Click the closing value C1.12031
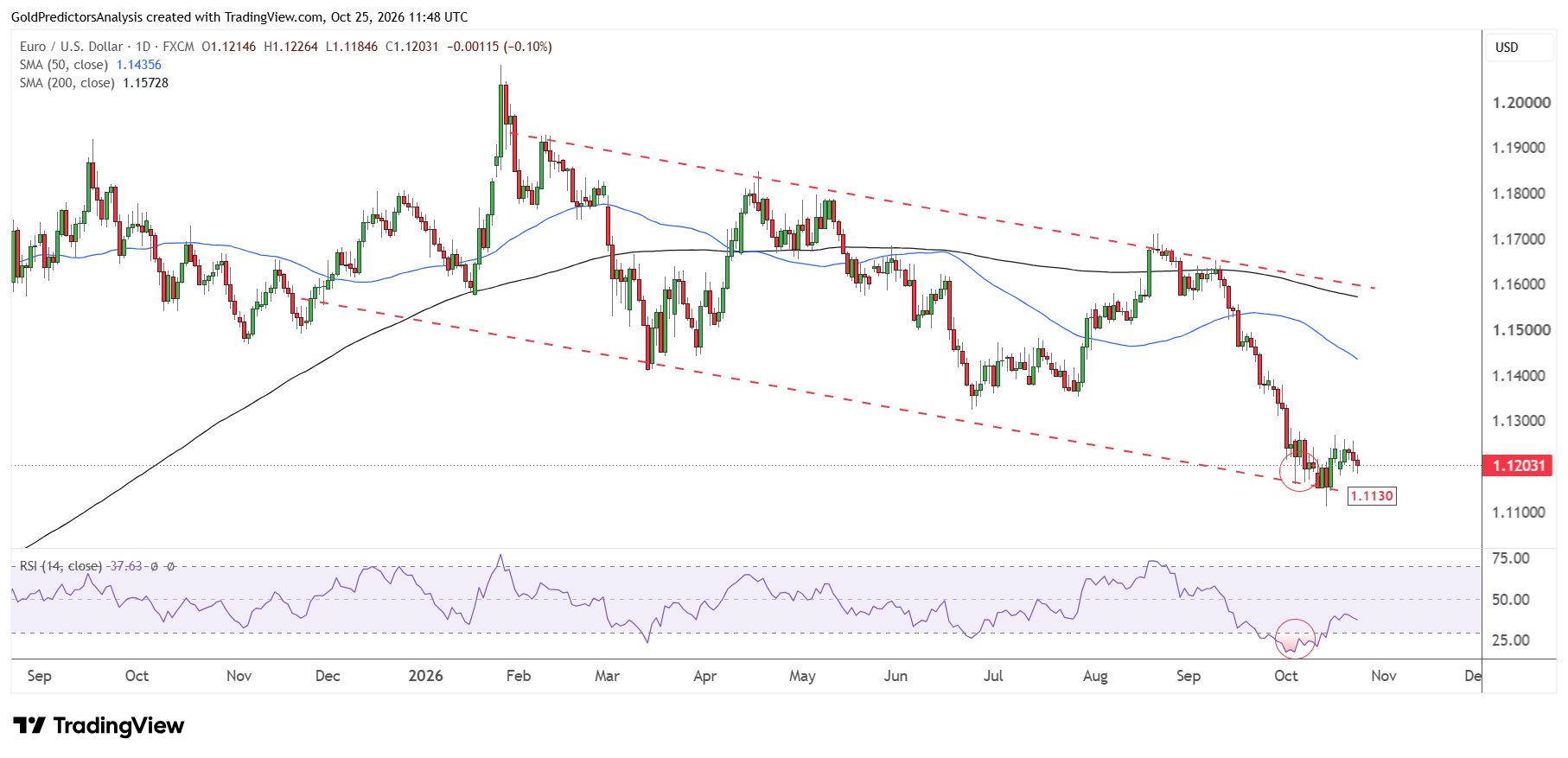This screenshot has width=1568, height=758. point(412,47)
